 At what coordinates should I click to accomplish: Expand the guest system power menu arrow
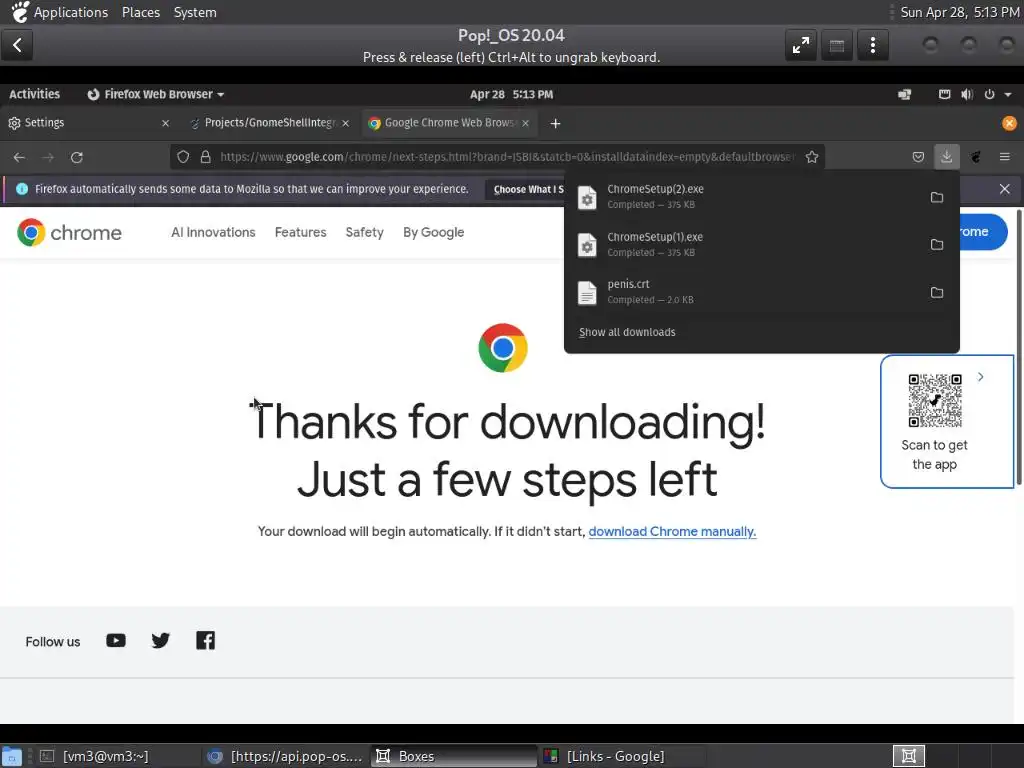click(x=1008, y=94)
